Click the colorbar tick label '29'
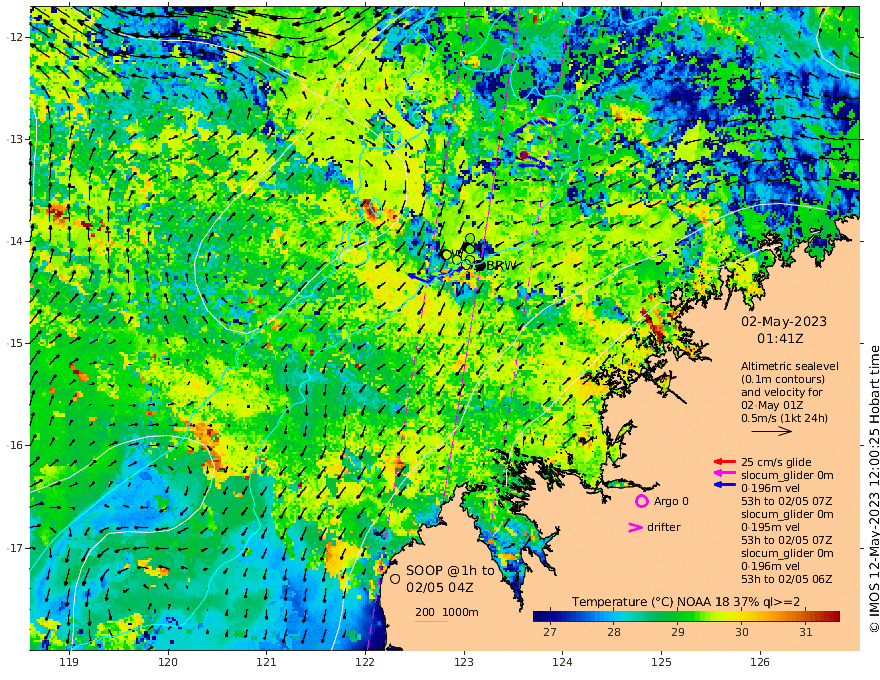 (x=678, y=632)
